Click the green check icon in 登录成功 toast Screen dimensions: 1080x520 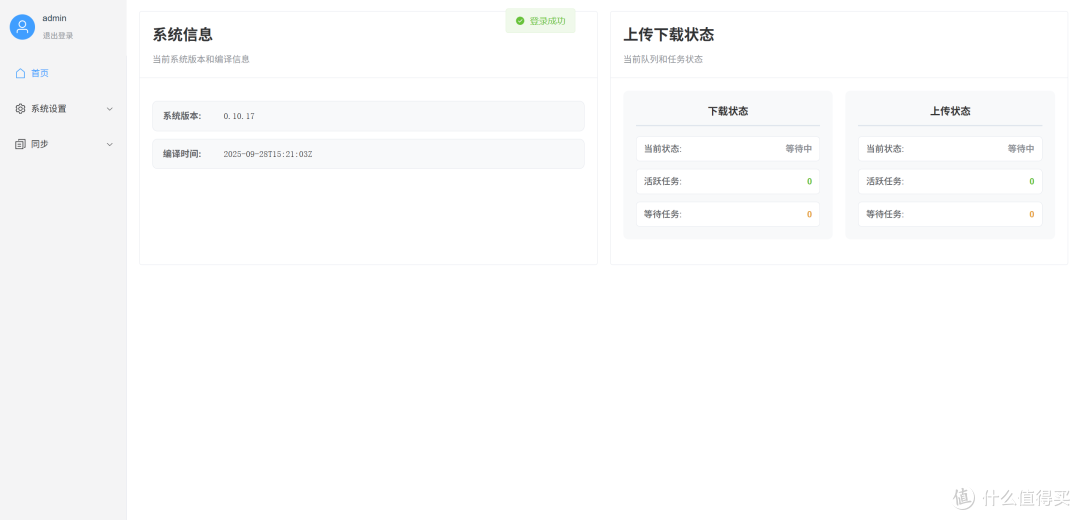pos(520,21)
